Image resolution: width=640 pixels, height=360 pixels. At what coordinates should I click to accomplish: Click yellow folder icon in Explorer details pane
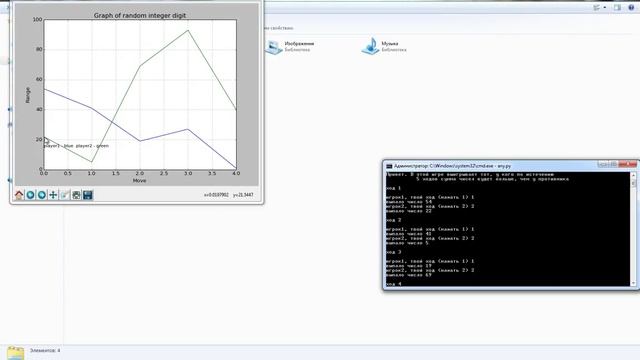[16, 353]
